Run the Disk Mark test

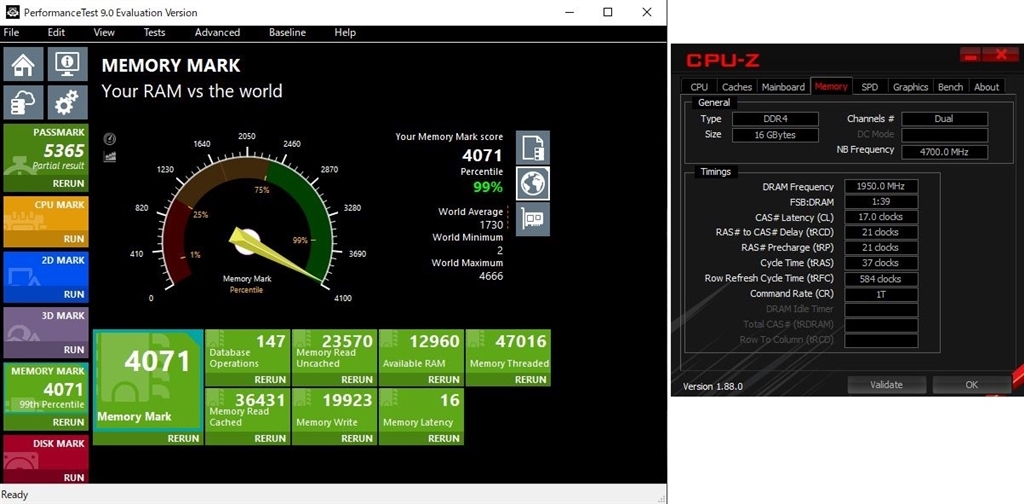pyautogui.click(x=74, y=477)
